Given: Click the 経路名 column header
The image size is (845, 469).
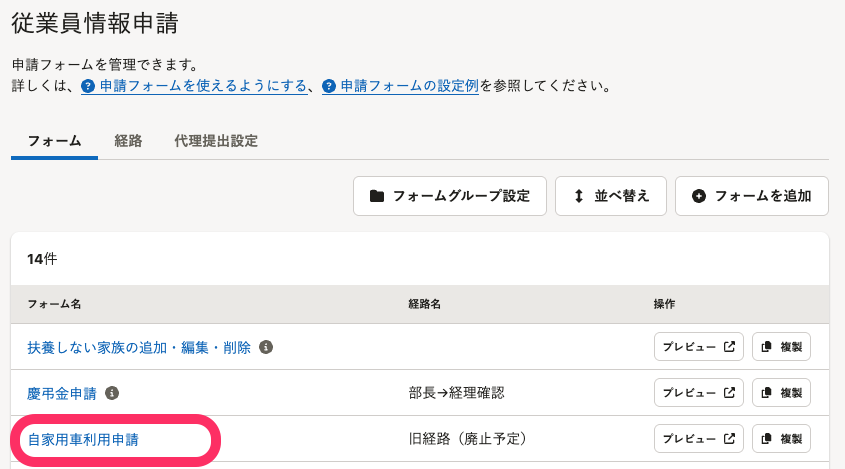Looking at the screenshot, I should point(425,304).
